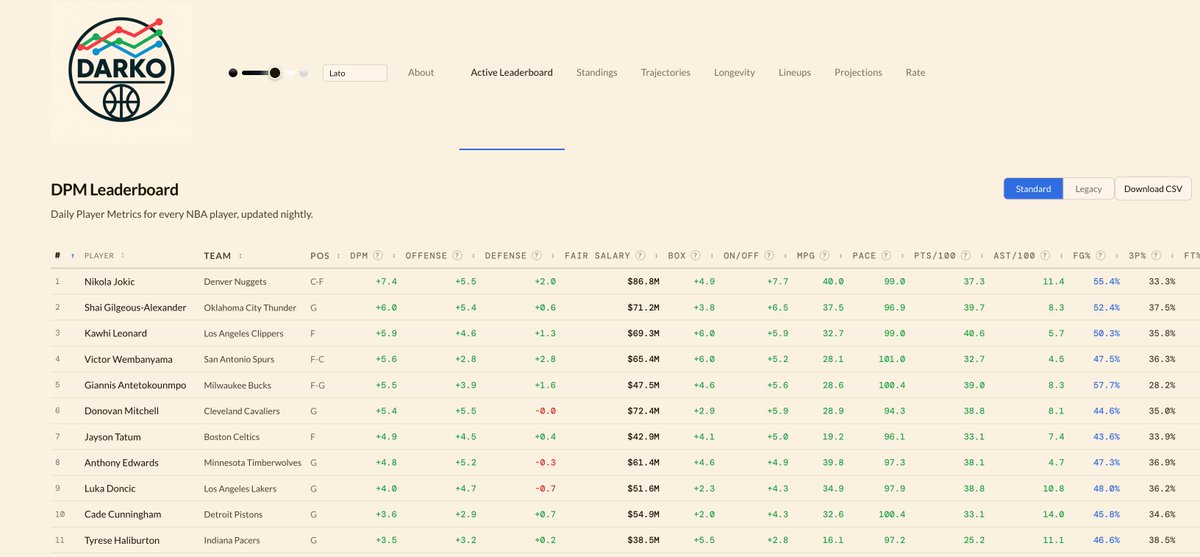This screenshot has height=557, width=1200.
Task: Open the FG% column help icon
Action: (x=1100, y=255)
